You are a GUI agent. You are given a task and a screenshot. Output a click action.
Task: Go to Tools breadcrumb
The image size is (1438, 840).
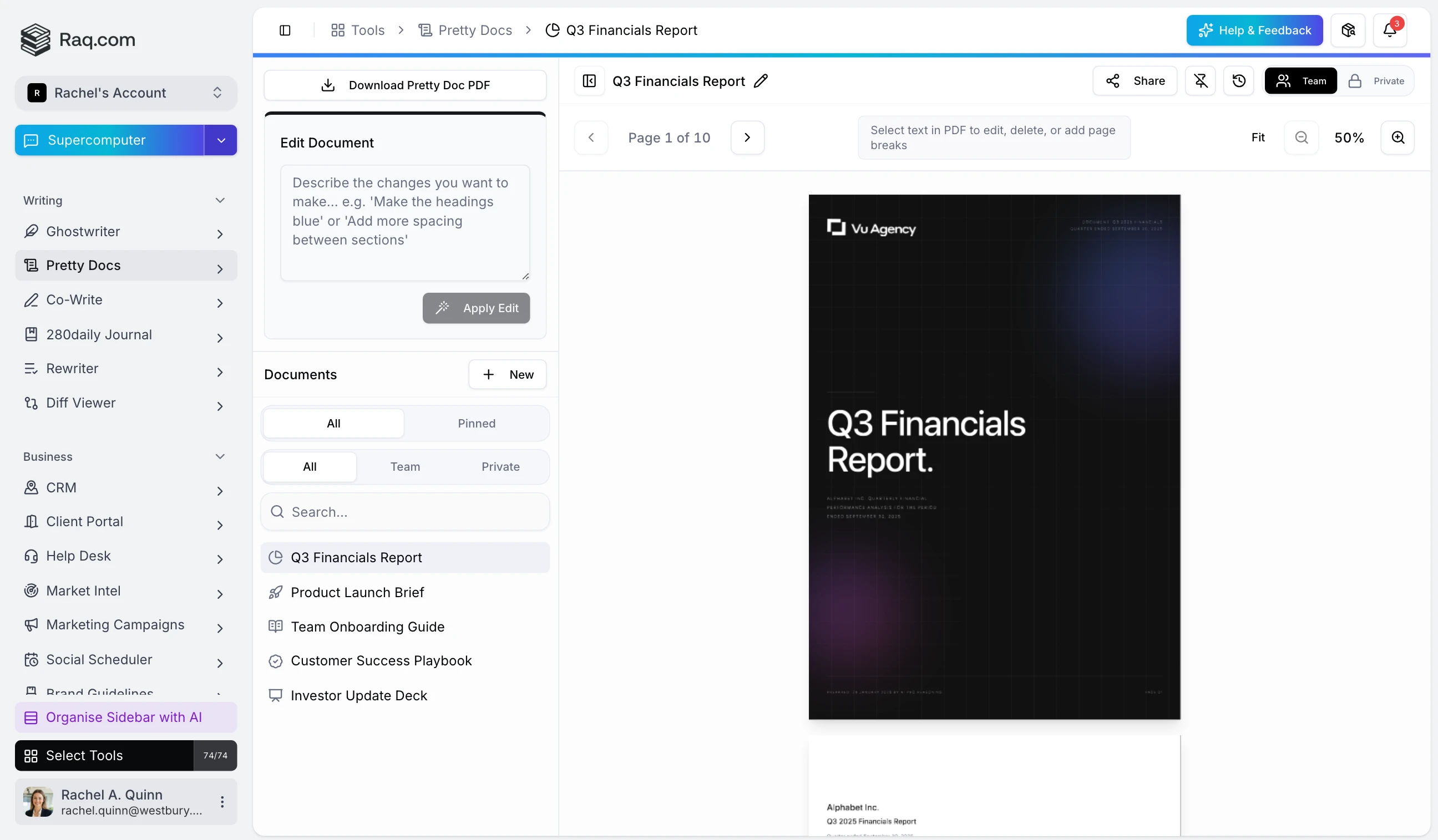click(x=358, y=30)
